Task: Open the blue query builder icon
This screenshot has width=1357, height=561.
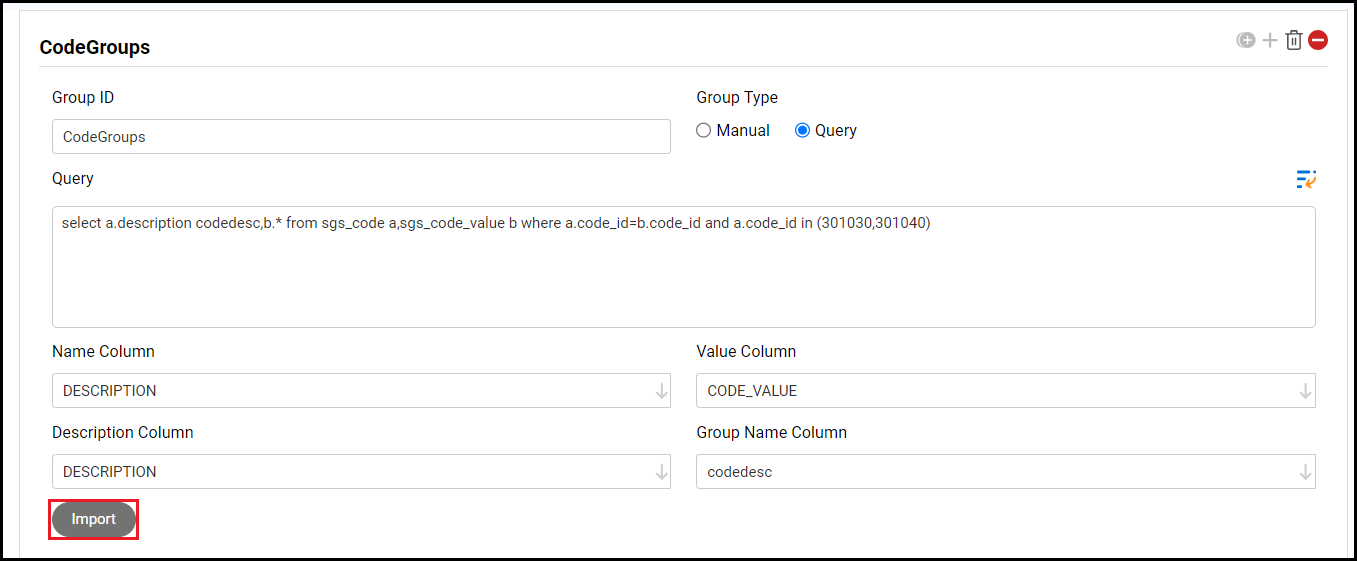Action: click(1306, 179)
